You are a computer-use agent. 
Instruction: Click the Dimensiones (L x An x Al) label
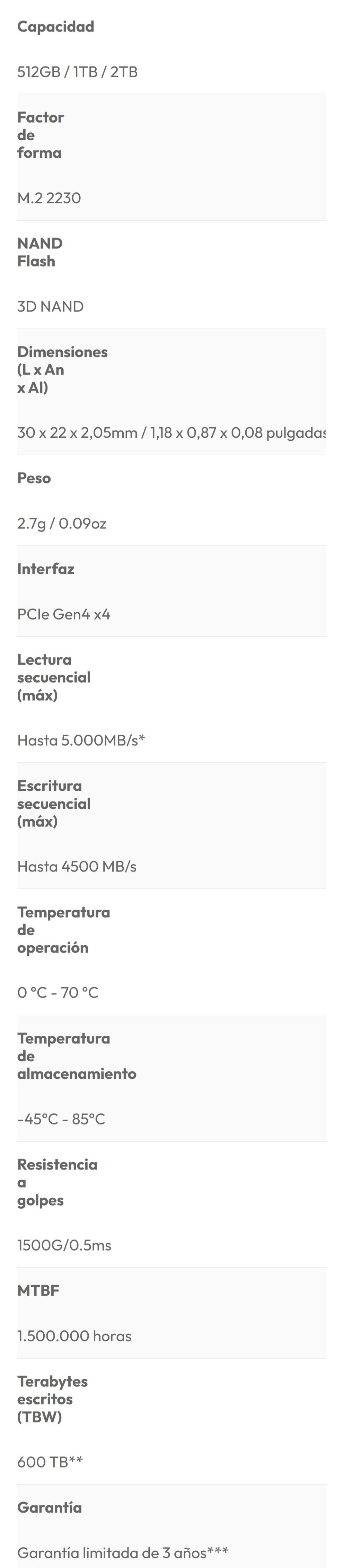[x=62, y=369]
